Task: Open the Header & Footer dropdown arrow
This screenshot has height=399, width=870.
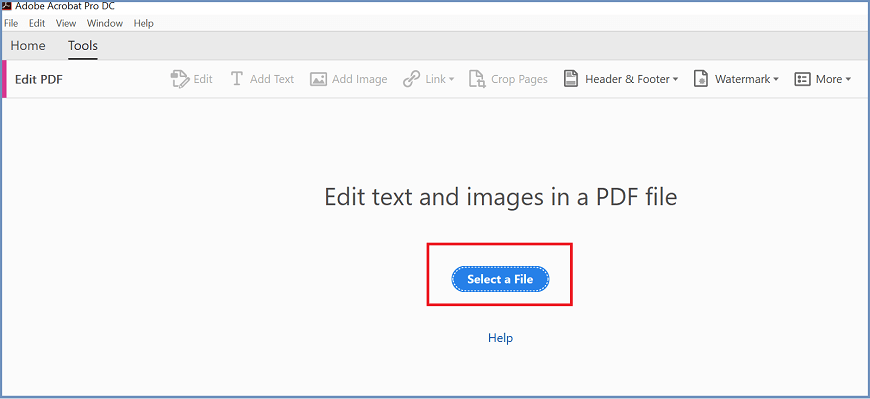Action: click(x=675, y=80)
